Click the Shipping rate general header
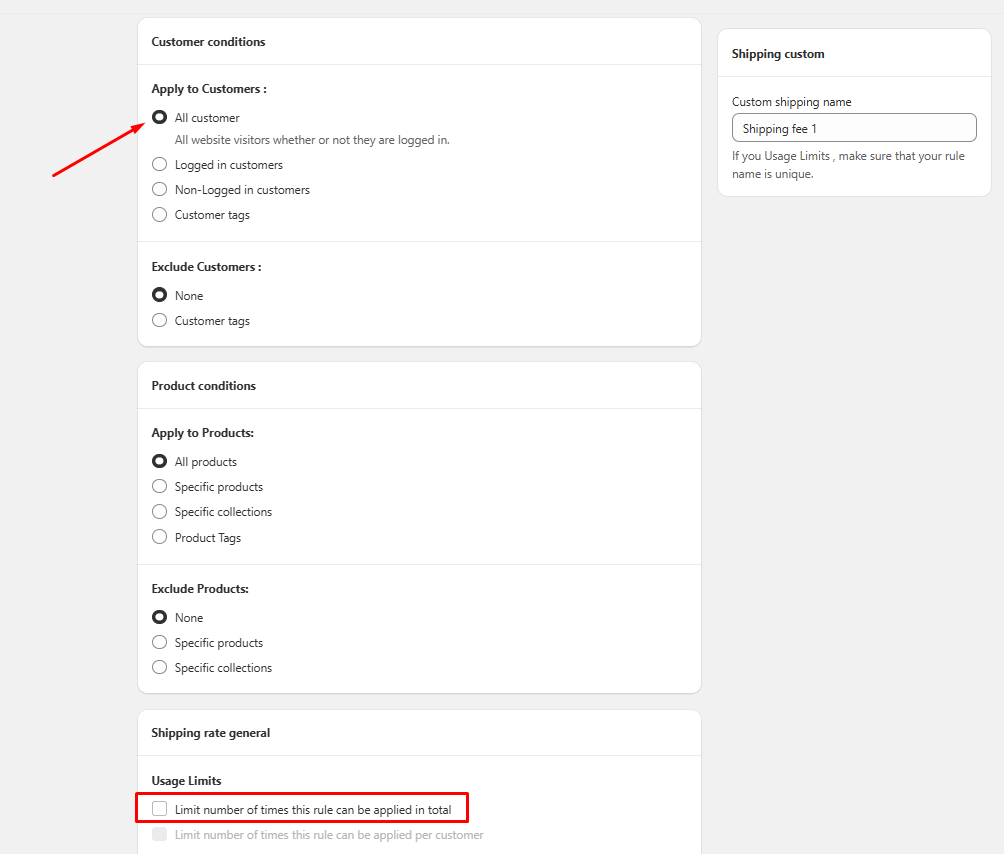The height and width of the screenshot is (854, 1004). [x=210, y=733]
